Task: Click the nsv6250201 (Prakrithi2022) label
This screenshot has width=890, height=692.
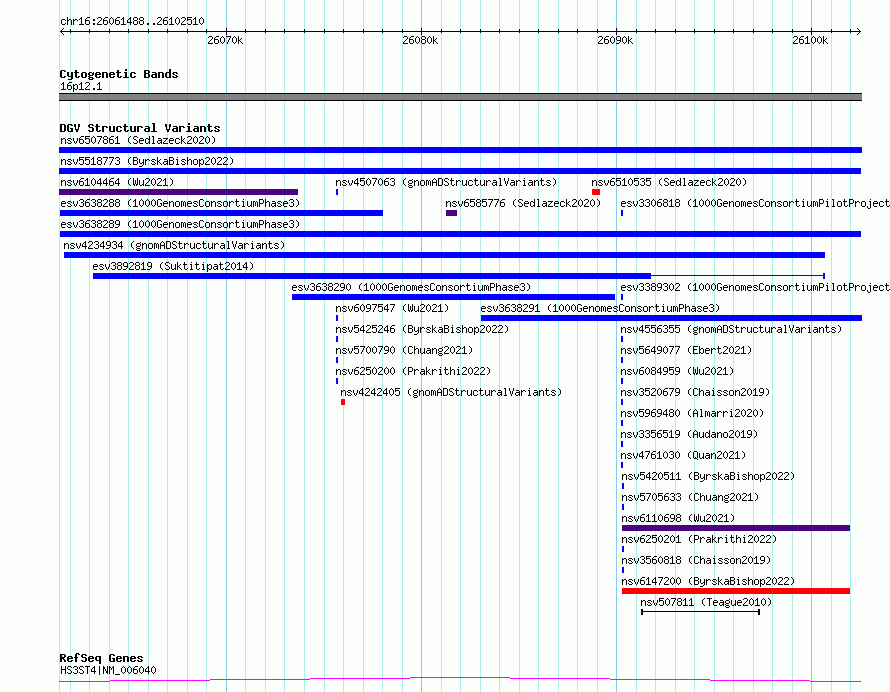Action: [699, 539]
